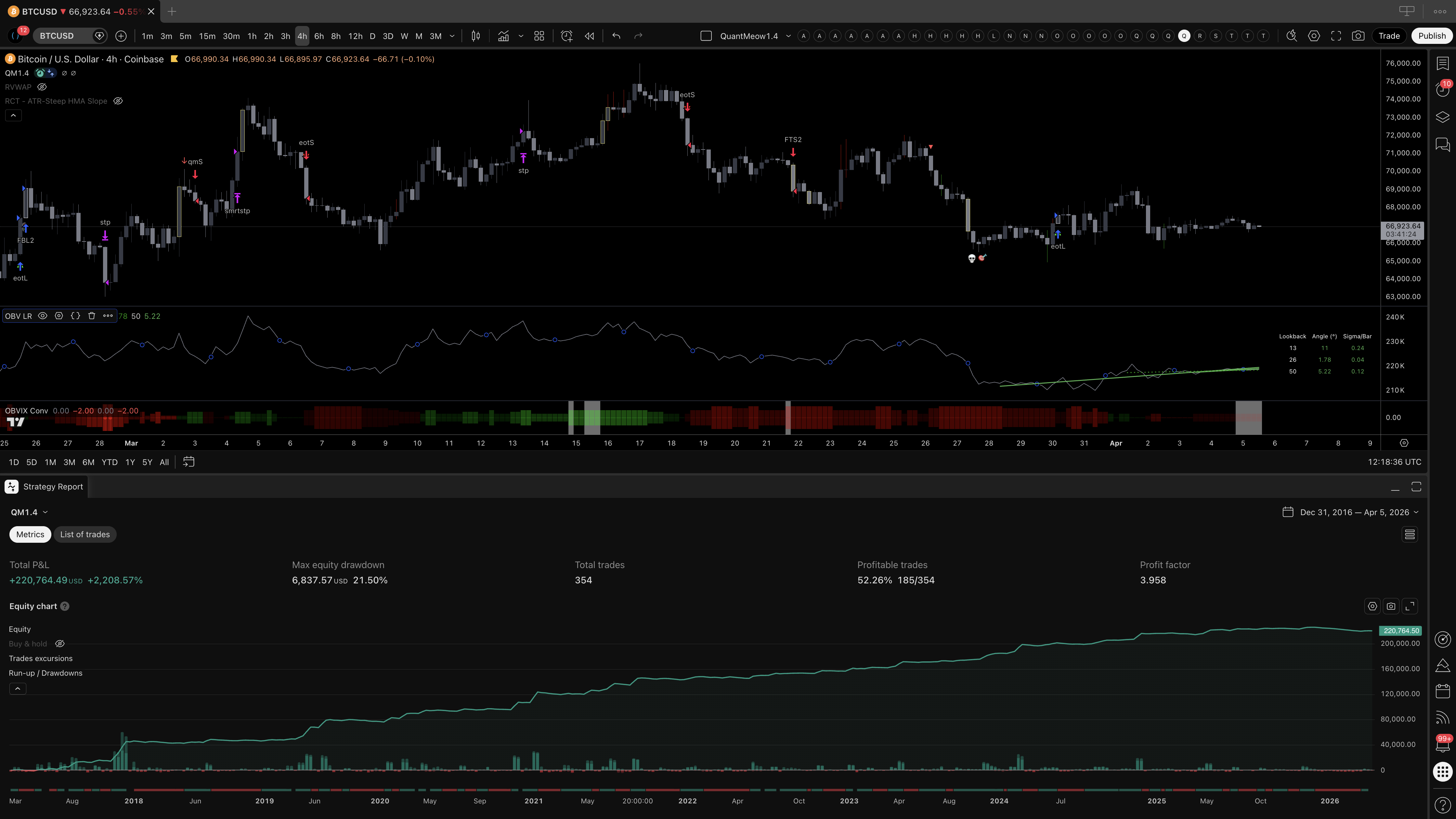Click the Trade button
The height and width of the screenshot is (819, 1456).
click(x=1389, y=36)
